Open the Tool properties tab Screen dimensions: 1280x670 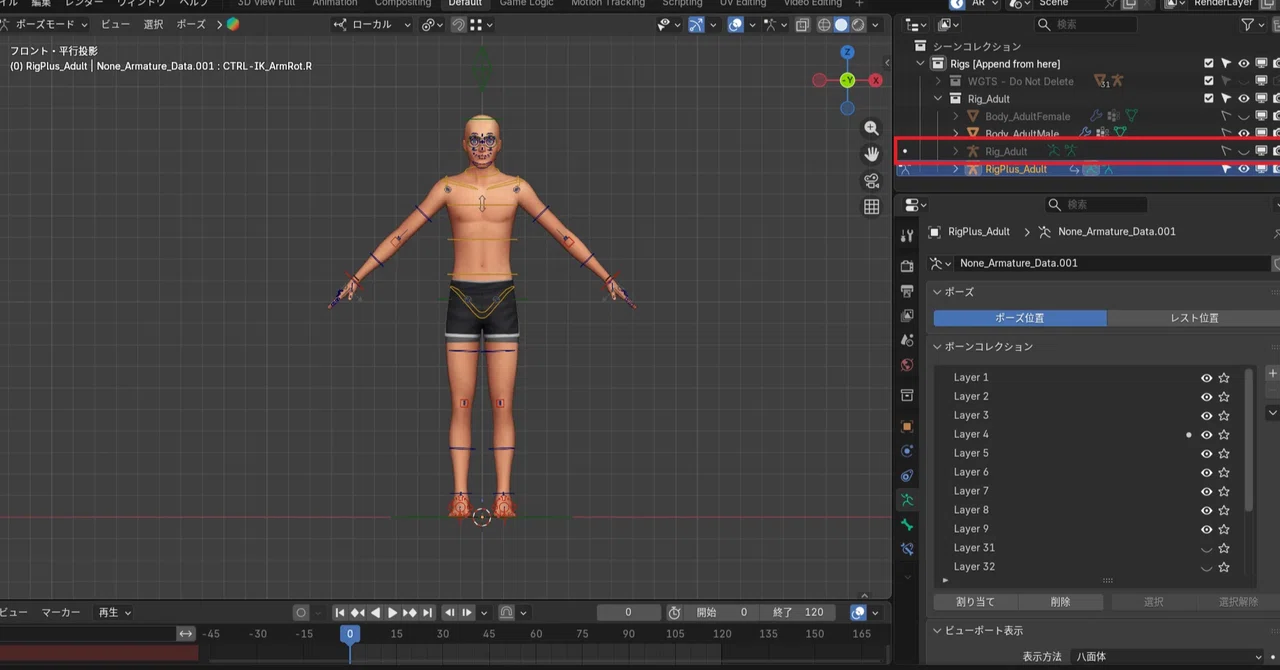coord(907,236)
